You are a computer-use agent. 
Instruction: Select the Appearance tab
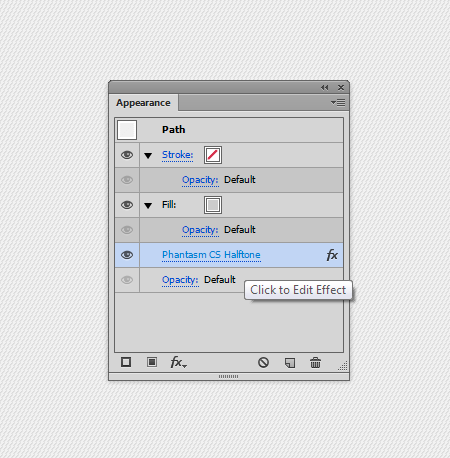143,103
